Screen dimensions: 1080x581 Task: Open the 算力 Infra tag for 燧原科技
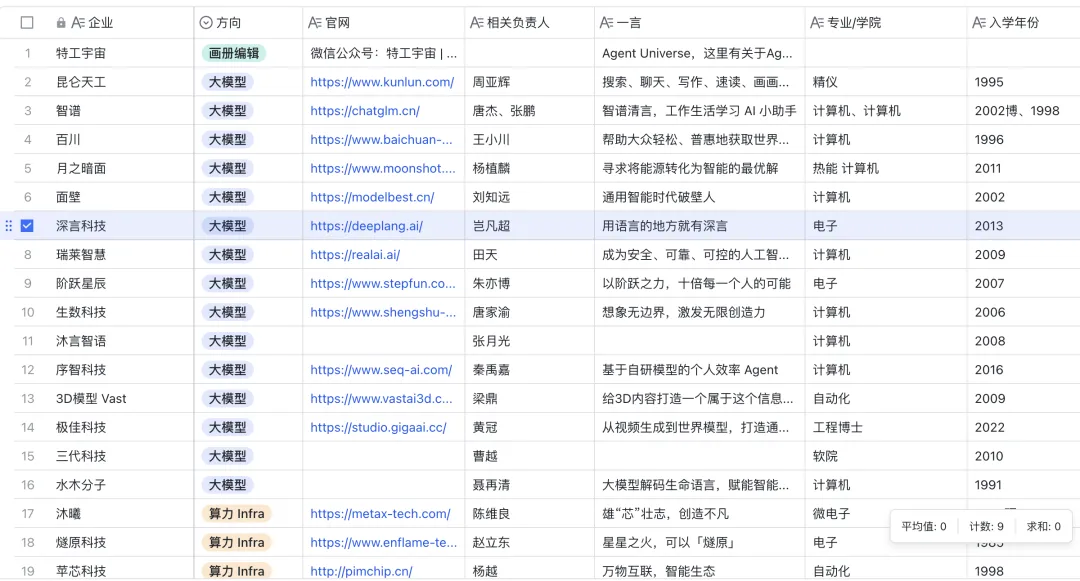tap(236, 543)
